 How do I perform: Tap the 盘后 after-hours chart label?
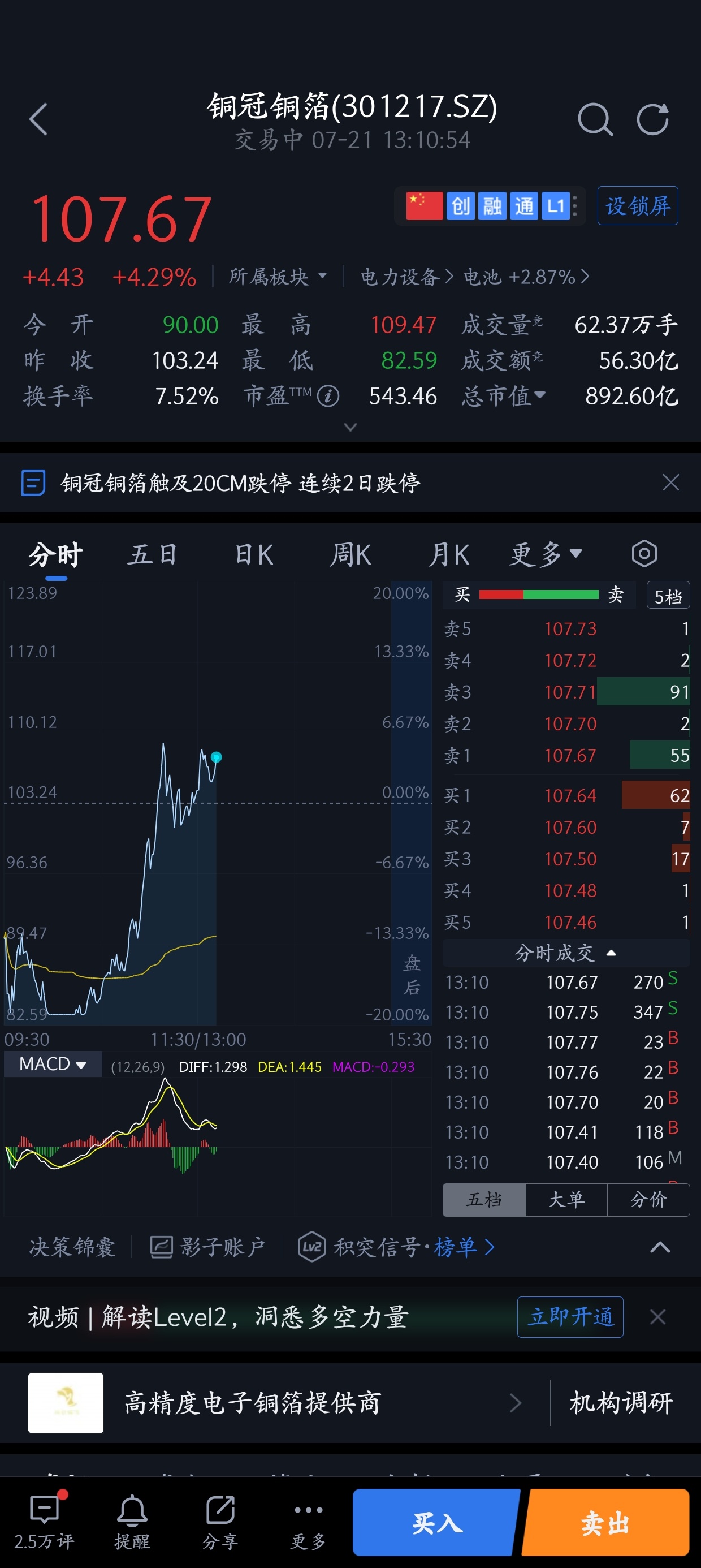coord(412,975)
